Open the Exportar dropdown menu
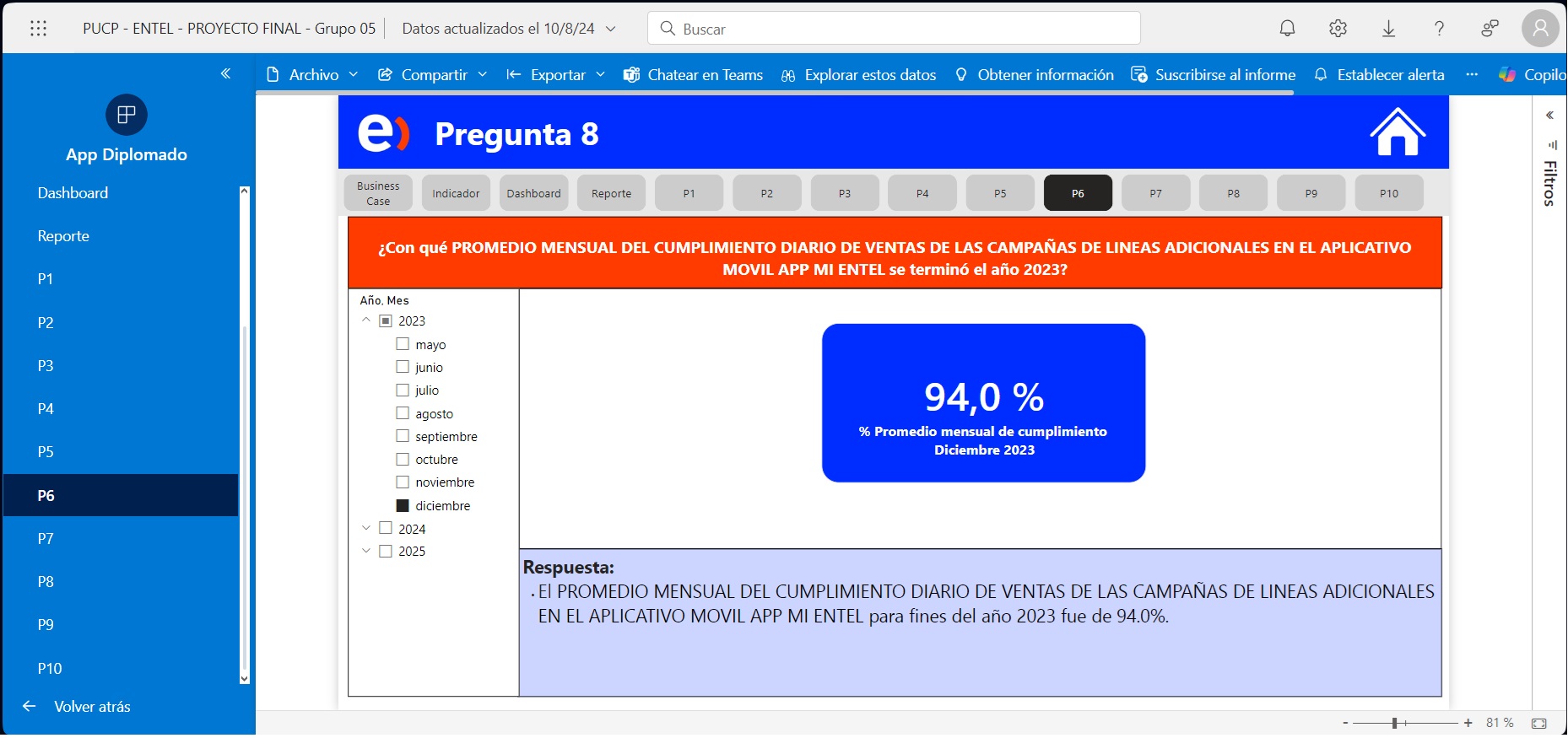The width and height of the screenshot is (1568, 738). 555,74
